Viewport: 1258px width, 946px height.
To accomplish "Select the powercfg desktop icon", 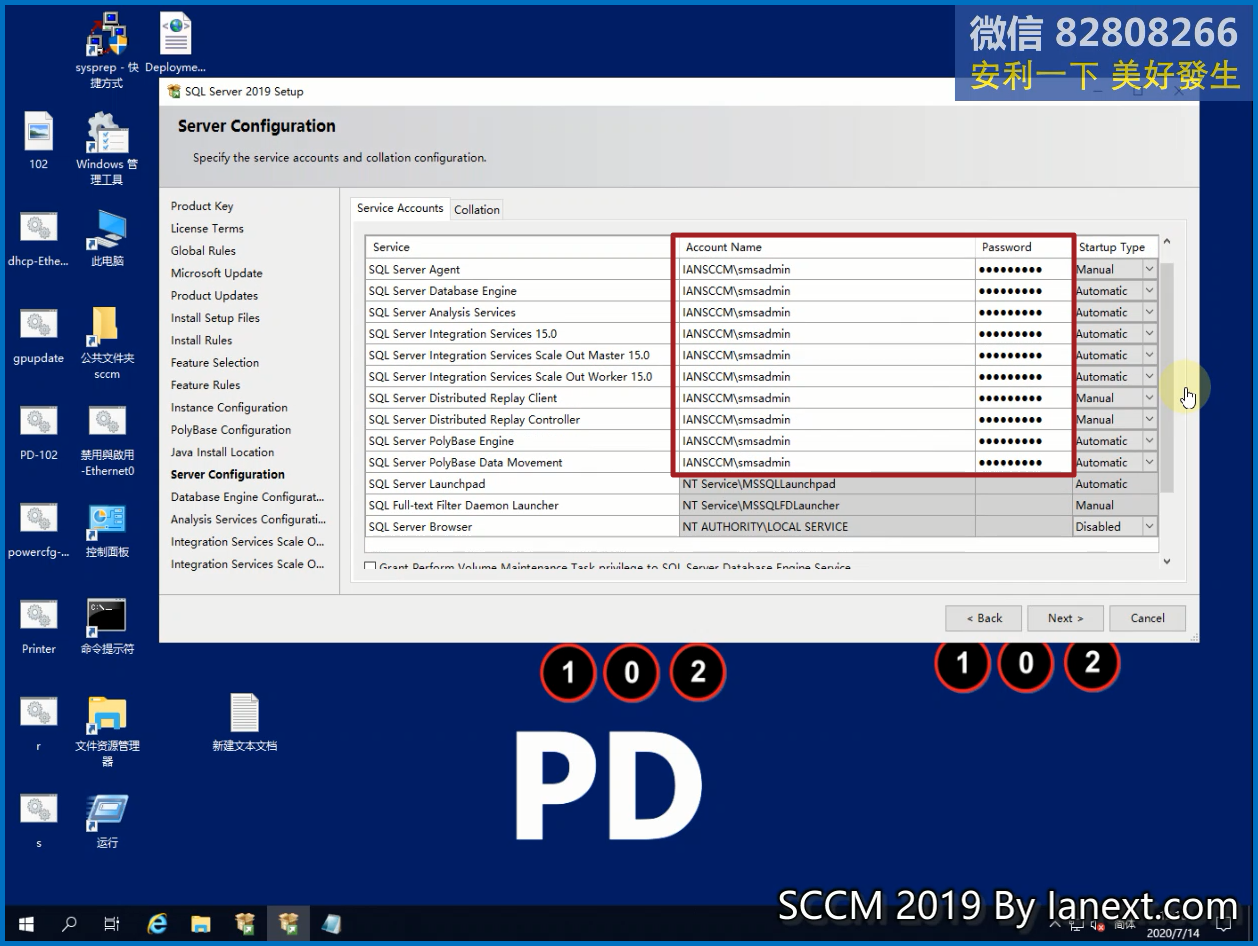I will pos(38,529).
